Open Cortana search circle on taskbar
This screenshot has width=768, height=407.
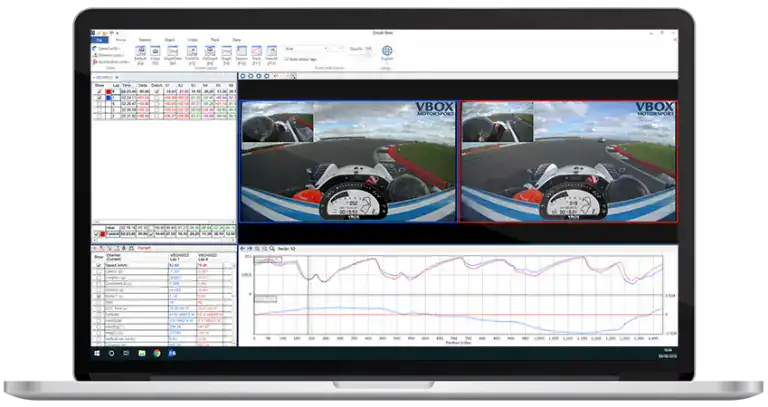tap(111, 353)
